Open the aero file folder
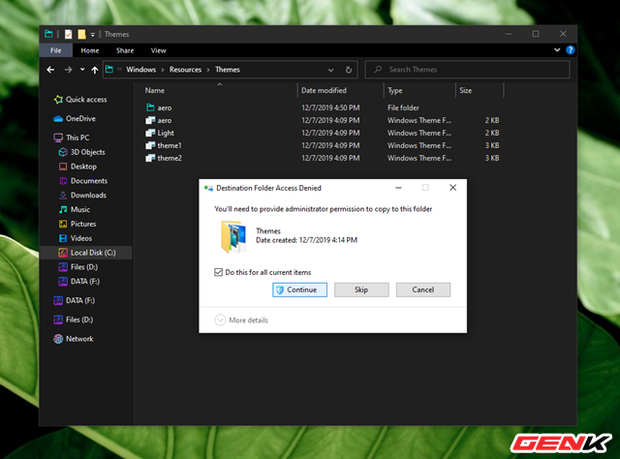 tap(164, 107)
